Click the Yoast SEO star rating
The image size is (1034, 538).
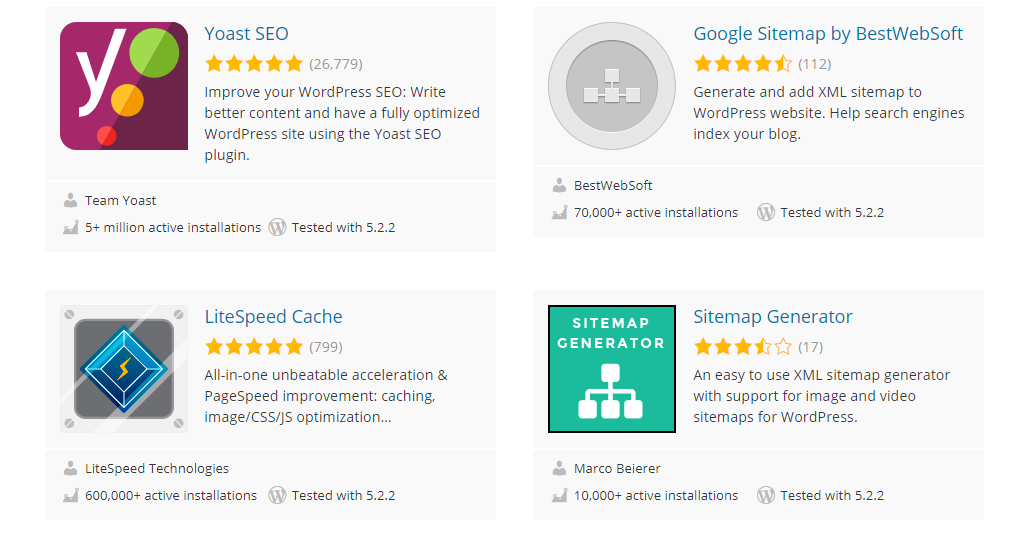(253, 64)
